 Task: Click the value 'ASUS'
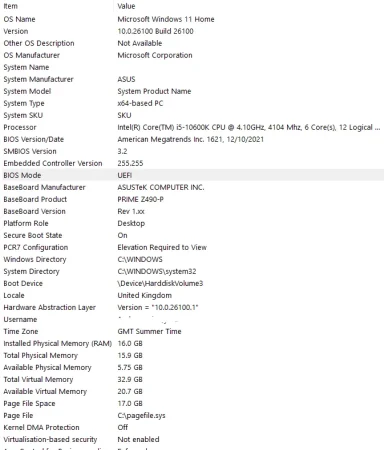point(126,79)
